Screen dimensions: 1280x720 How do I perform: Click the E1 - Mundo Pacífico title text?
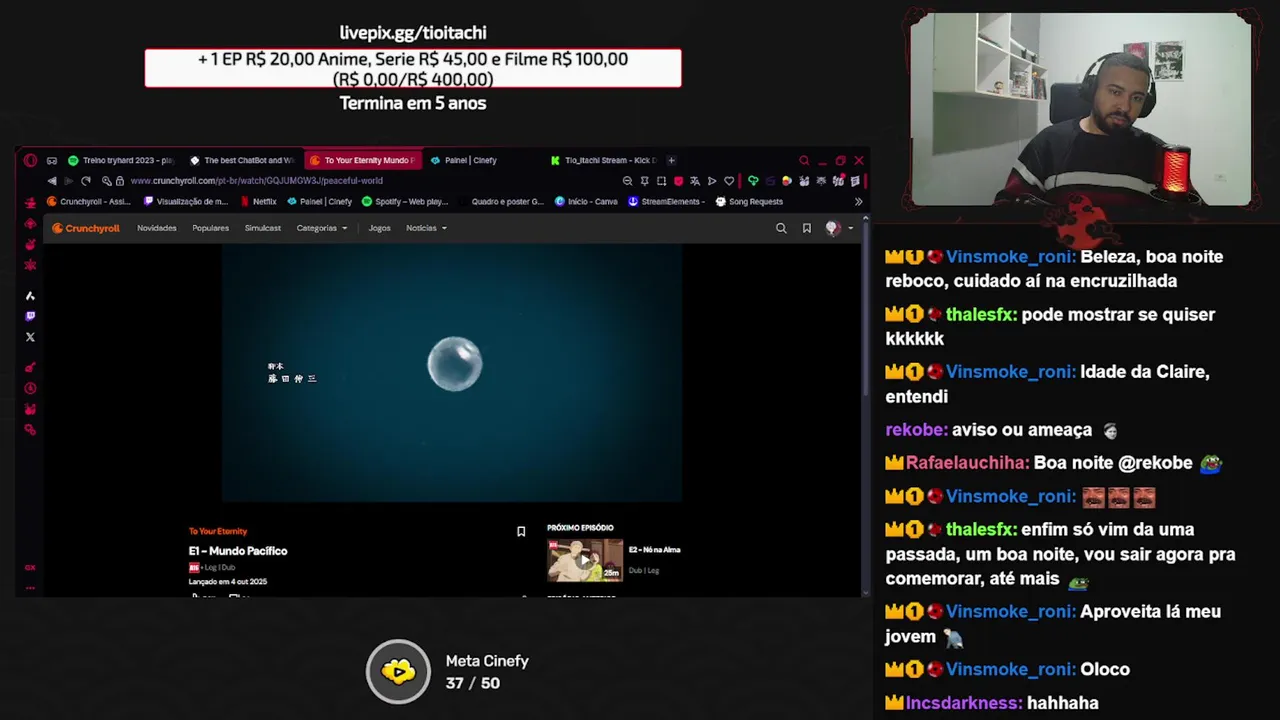[x=238, y=551]
